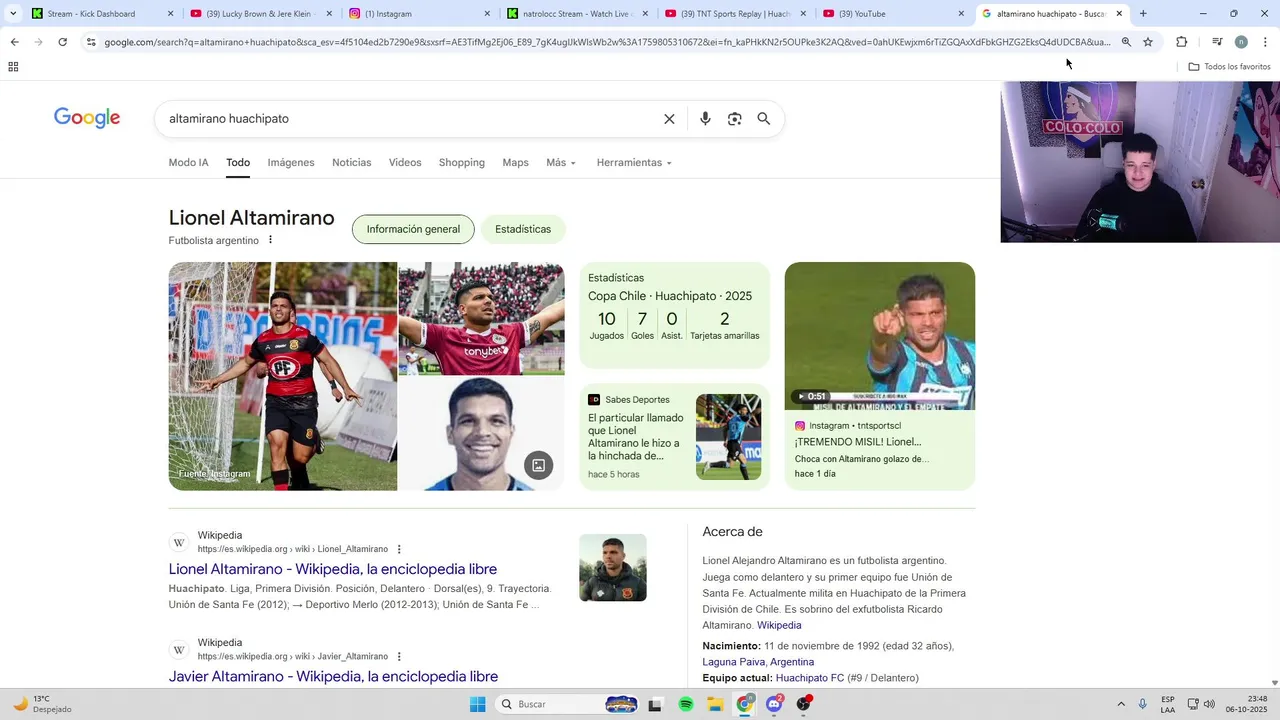Switch to the Videos search tab

405,163
